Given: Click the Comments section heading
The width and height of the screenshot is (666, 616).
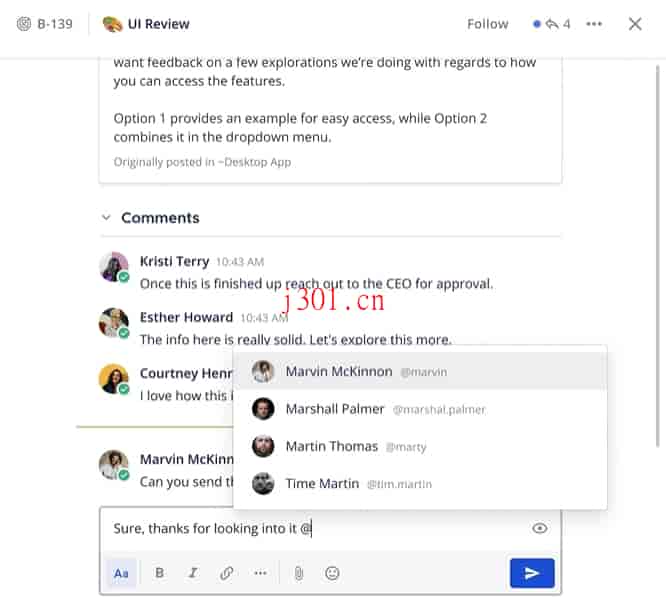Looking at the screenshot, I should click(160, 218).
